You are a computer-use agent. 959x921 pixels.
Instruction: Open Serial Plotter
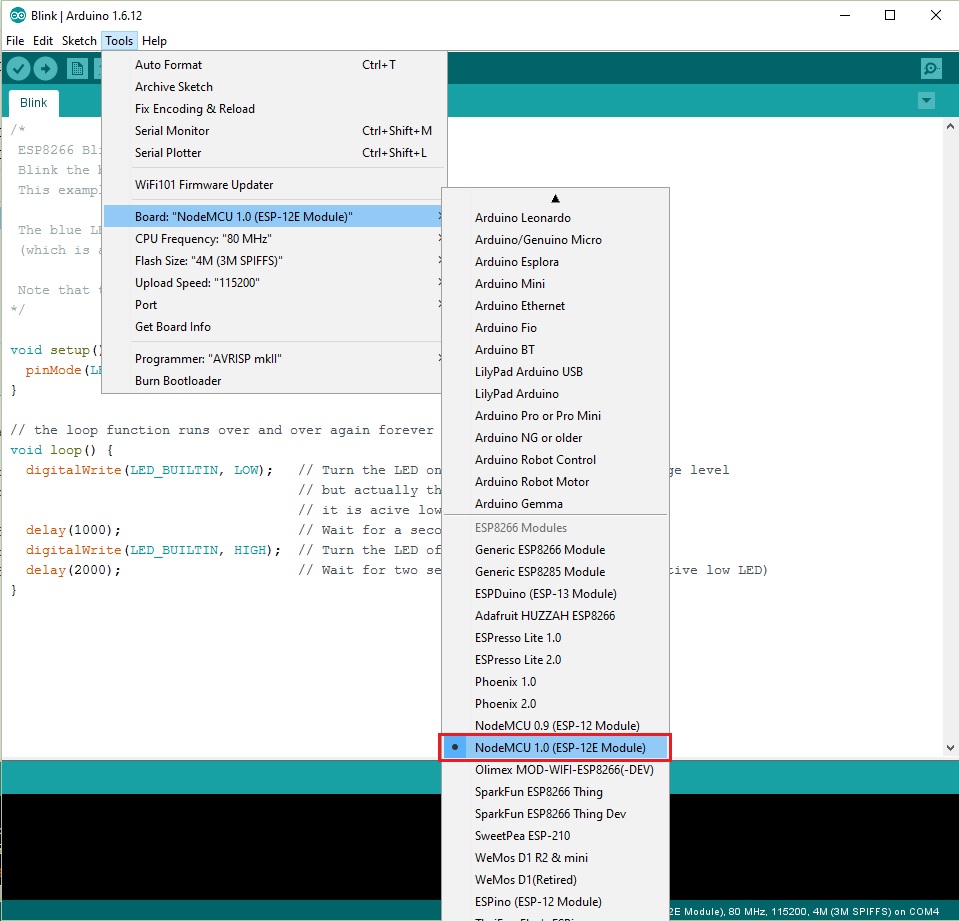[x=273, y=153]
